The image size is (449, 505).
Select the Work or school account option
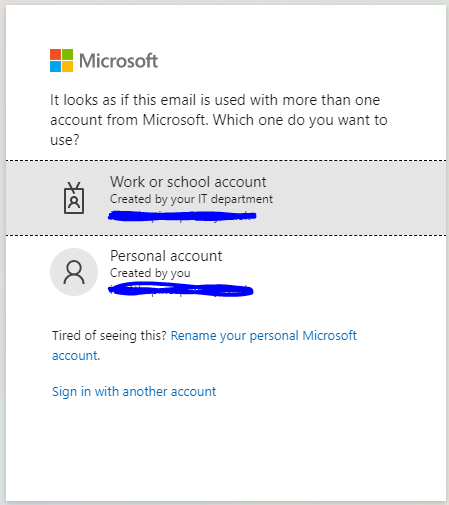[x=226, y=198]
